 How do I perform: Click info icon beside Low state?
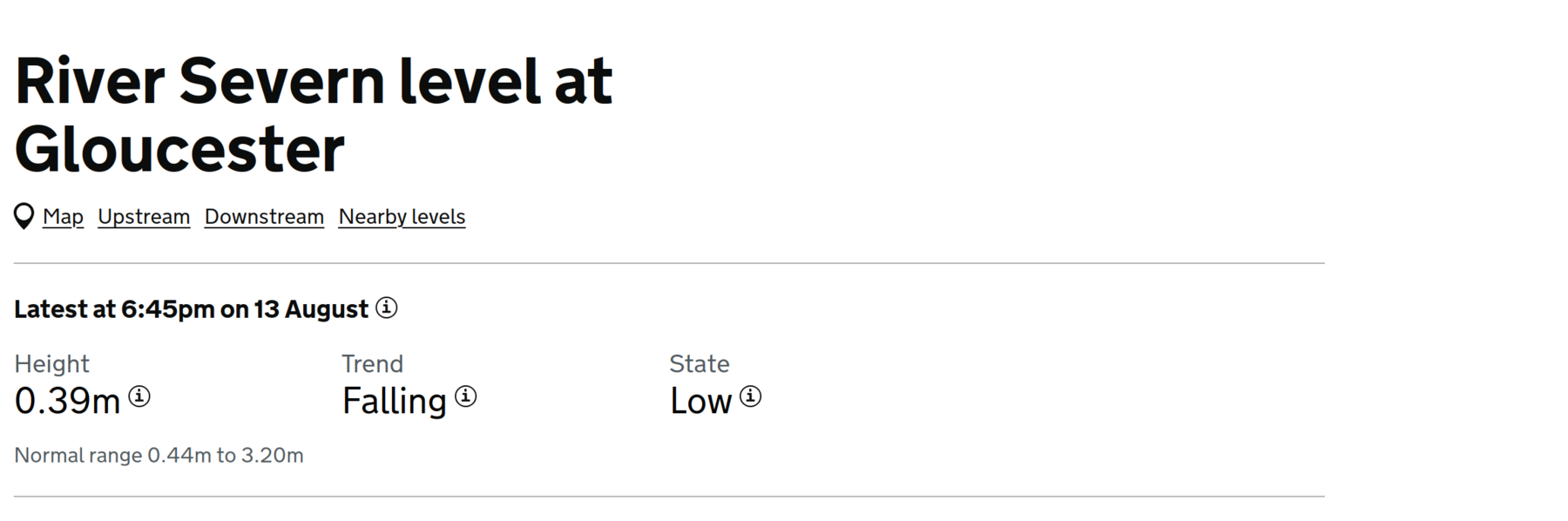pyautogui.click(x=750, y=396)
